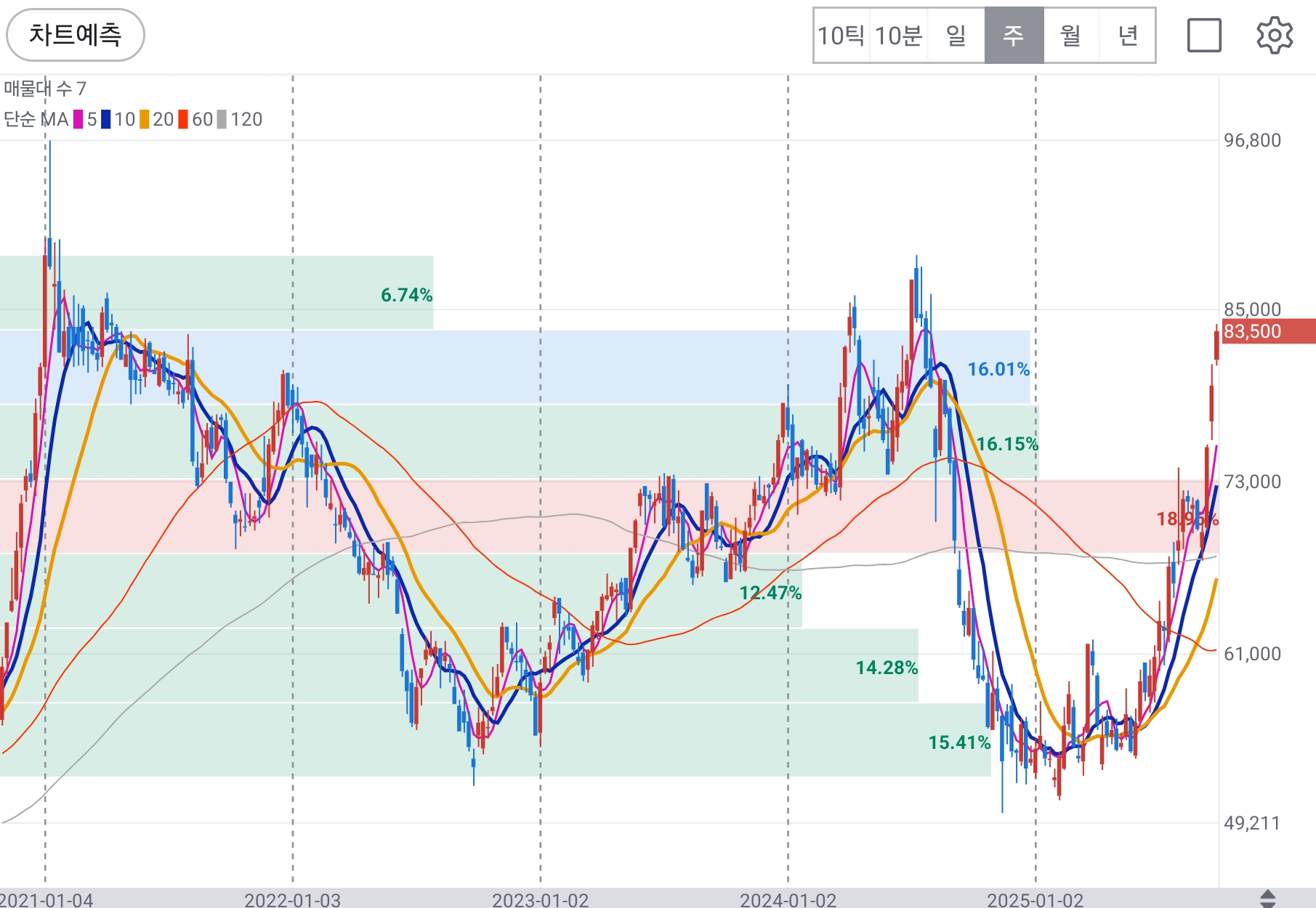Switch to the 10분 minute interval

[899, 36]
